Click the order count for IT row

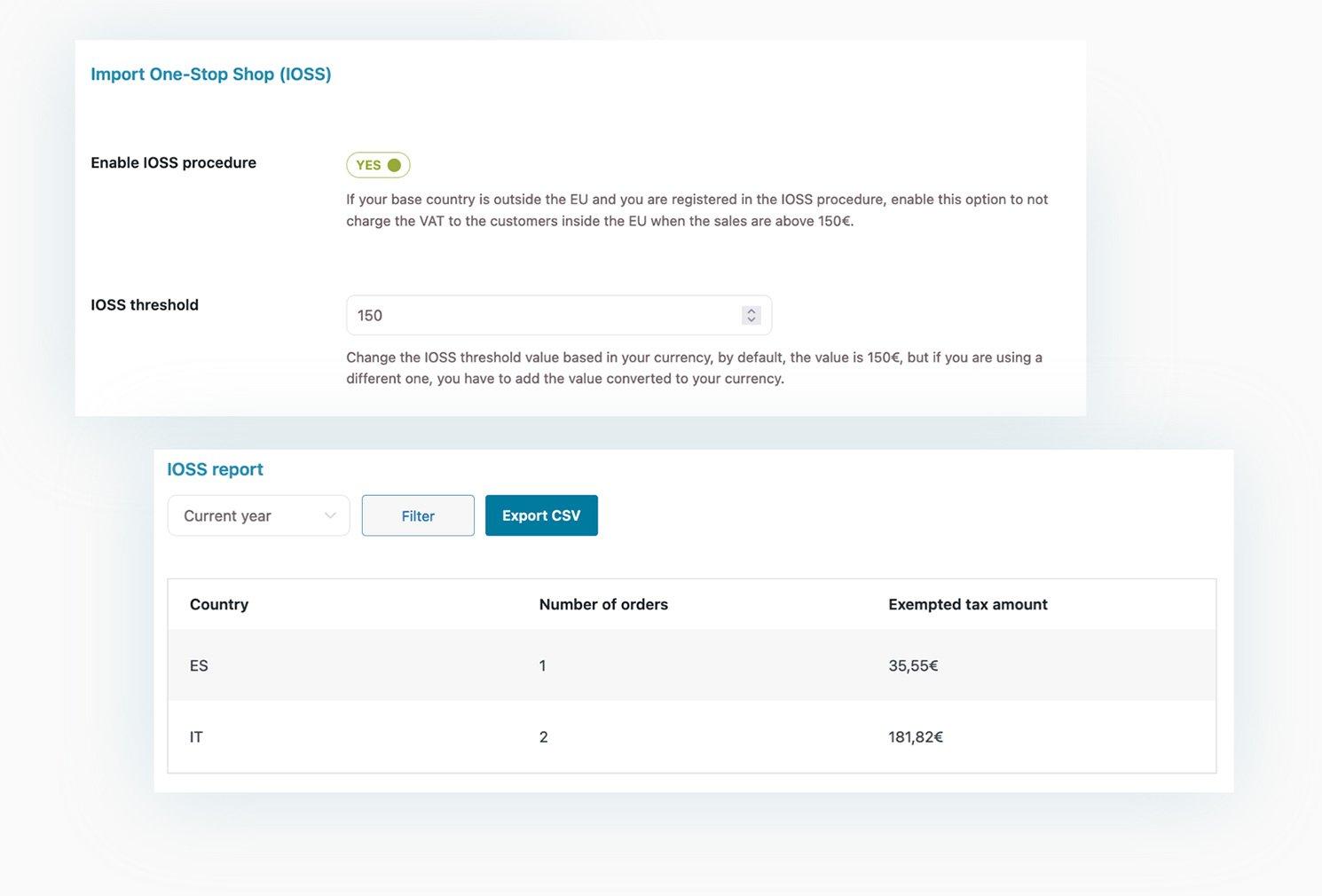tap(544, 736)
